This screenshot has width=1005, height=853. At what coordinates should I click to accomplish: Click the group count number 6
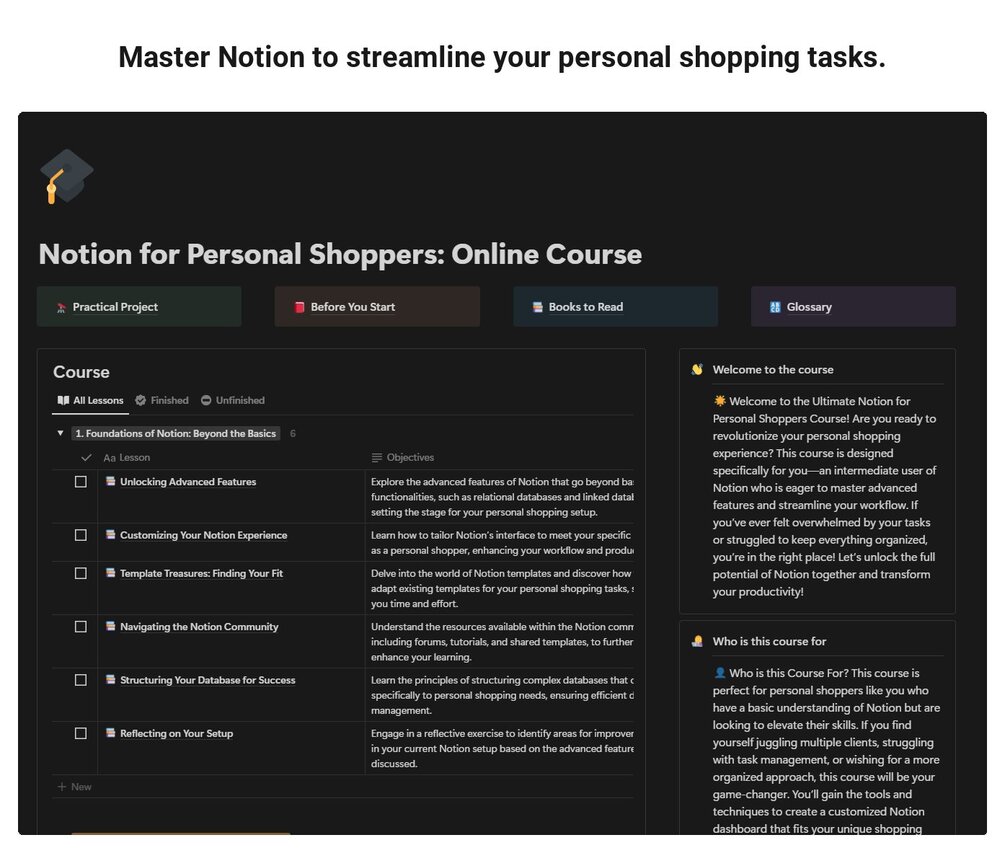pos(293,433)
